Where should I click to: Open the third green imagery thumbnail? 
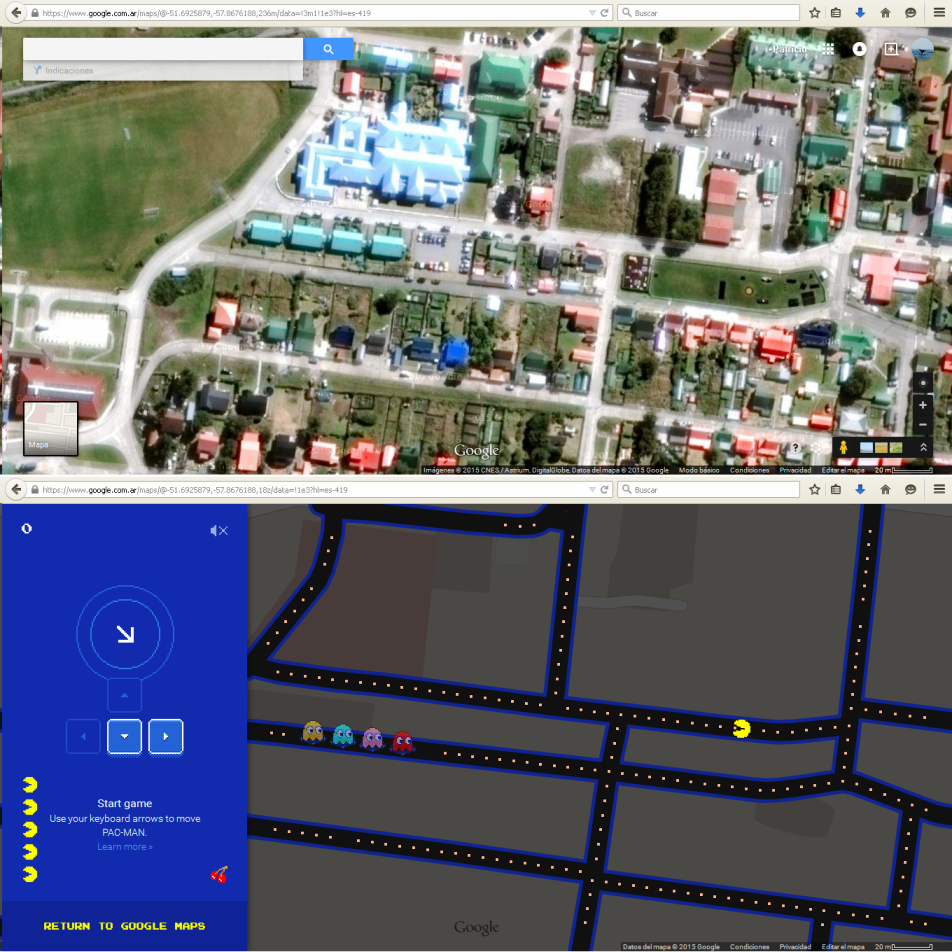pyautogui.click(x=896, y=448)
